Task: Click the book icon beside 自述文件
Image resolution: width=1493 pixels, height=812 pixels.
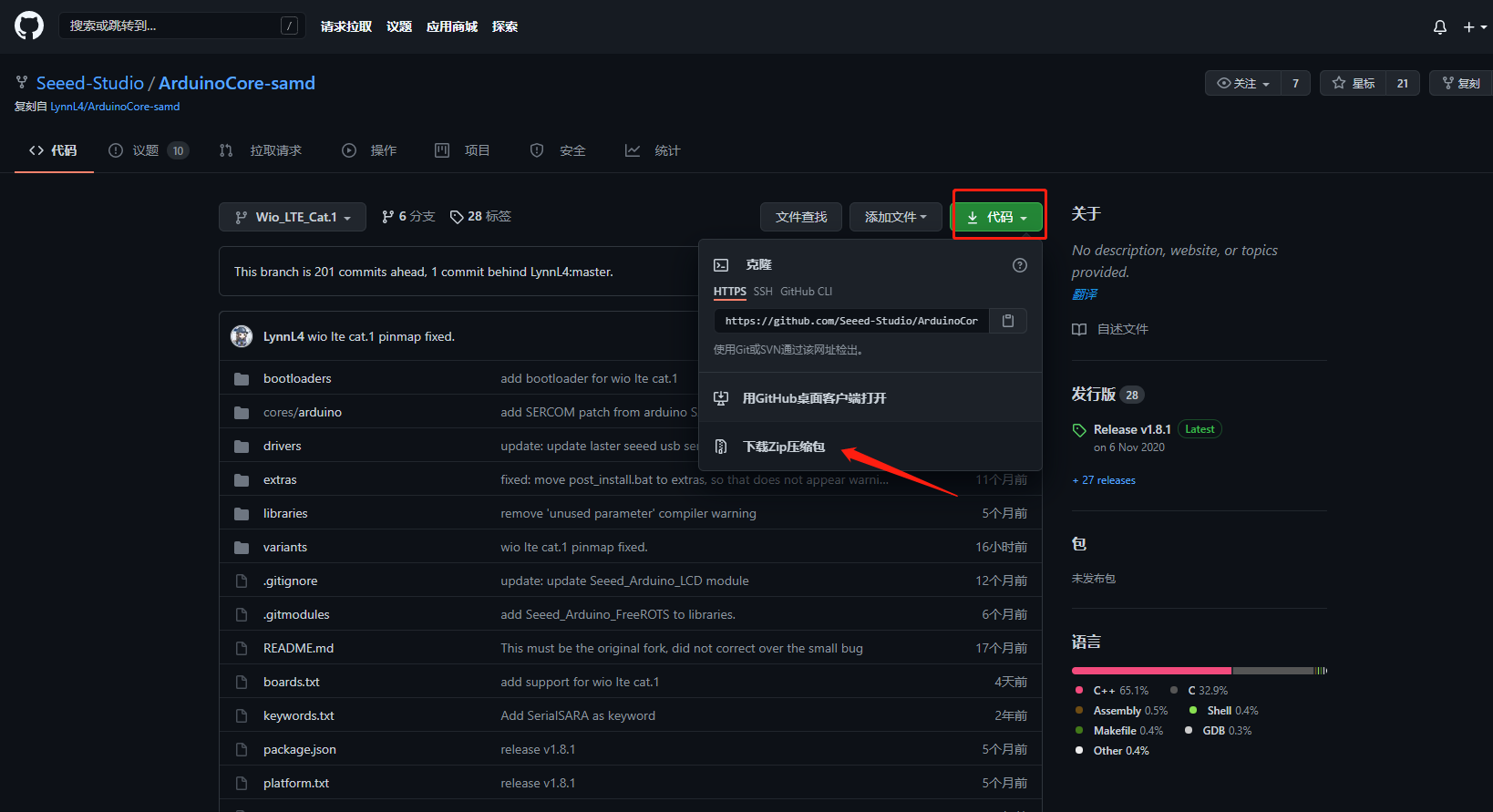Action: [x=1079, y=329]
